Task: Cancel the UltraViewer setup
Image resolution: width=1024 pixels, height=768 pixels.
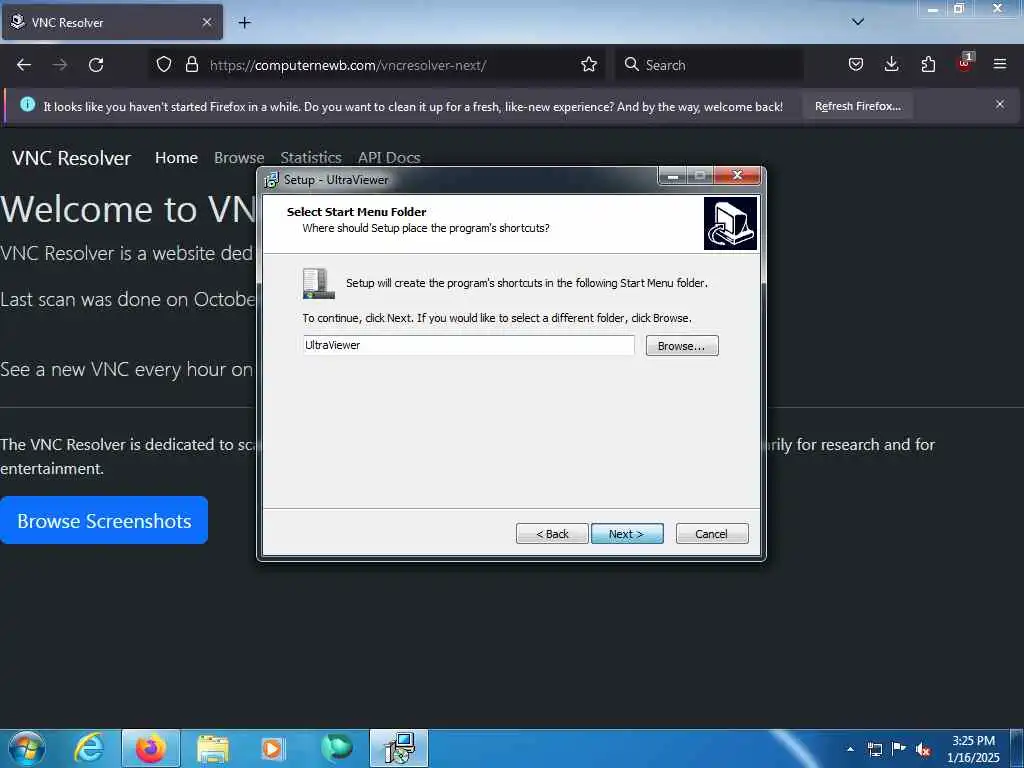Action: click(712, 534)
